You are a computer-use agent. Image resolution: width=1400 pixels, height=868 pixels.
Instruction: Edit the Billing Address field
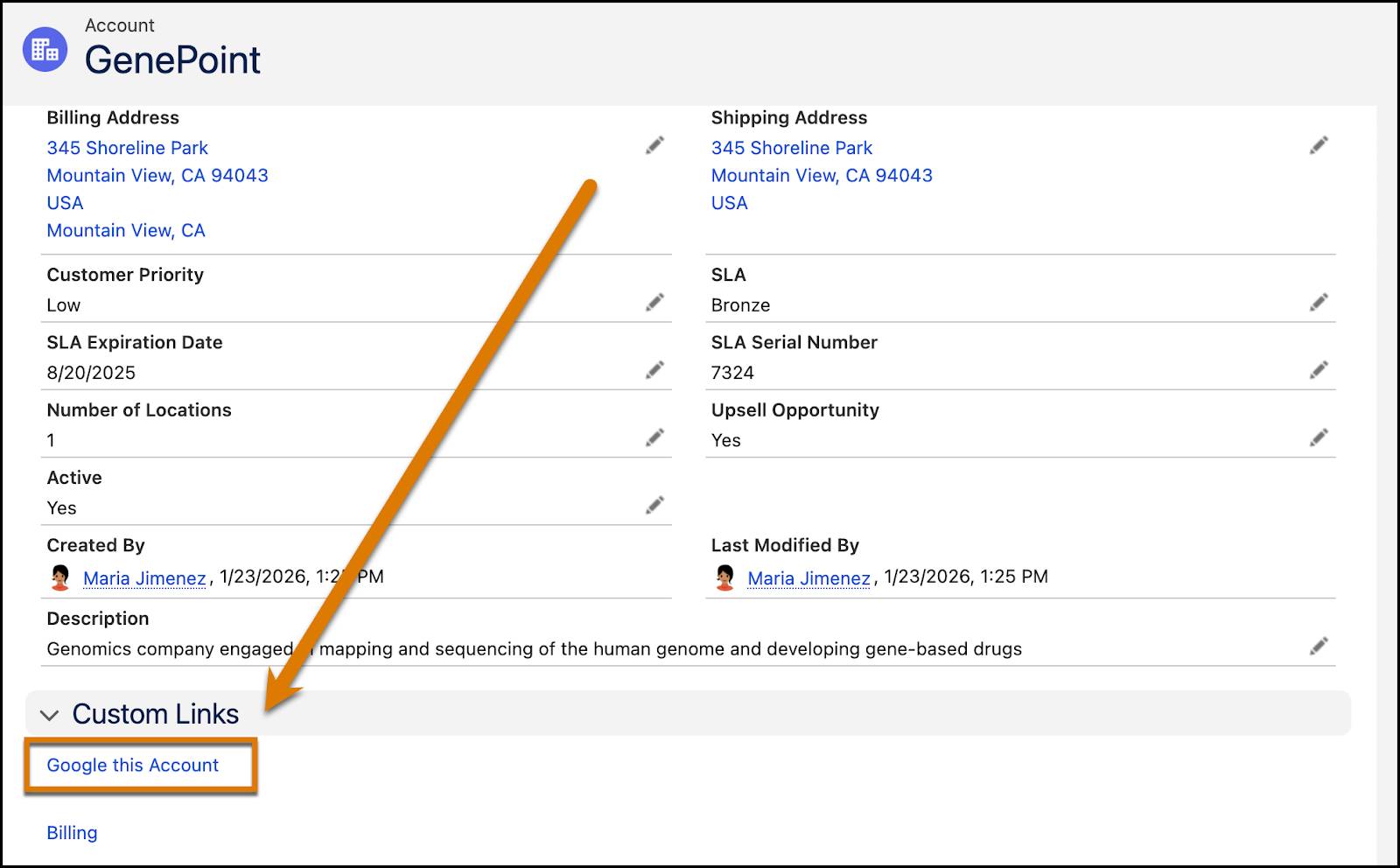654,145
